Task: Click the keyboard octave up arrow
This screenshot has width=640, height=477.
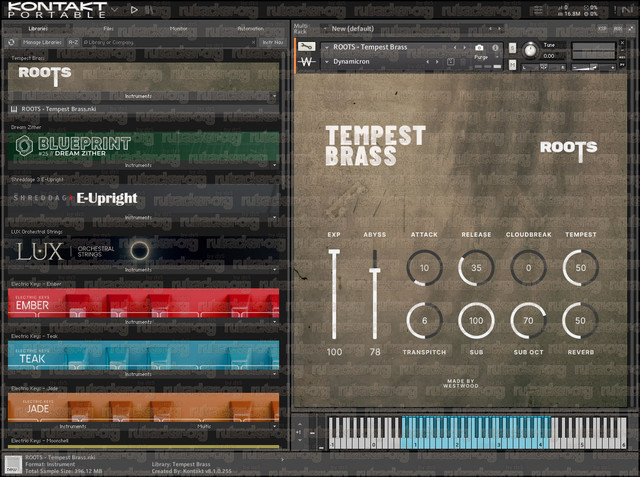Action: pos(300,424)
